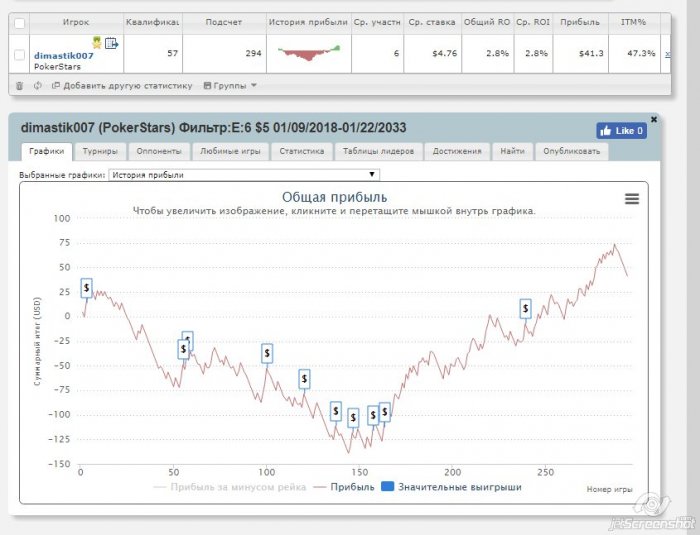
Task: Click the Facebook Like button
Action: tap(621, 131)
